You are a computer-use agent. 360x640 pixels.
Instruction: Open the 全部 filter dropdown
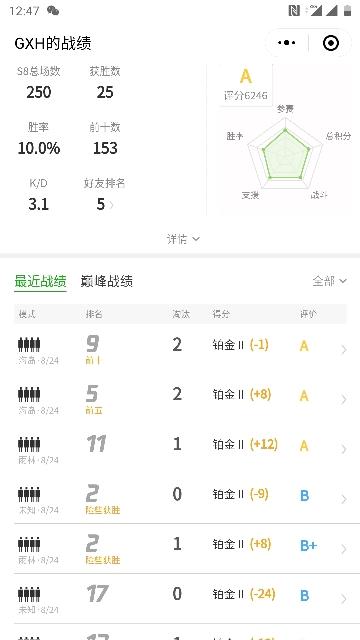329,281
